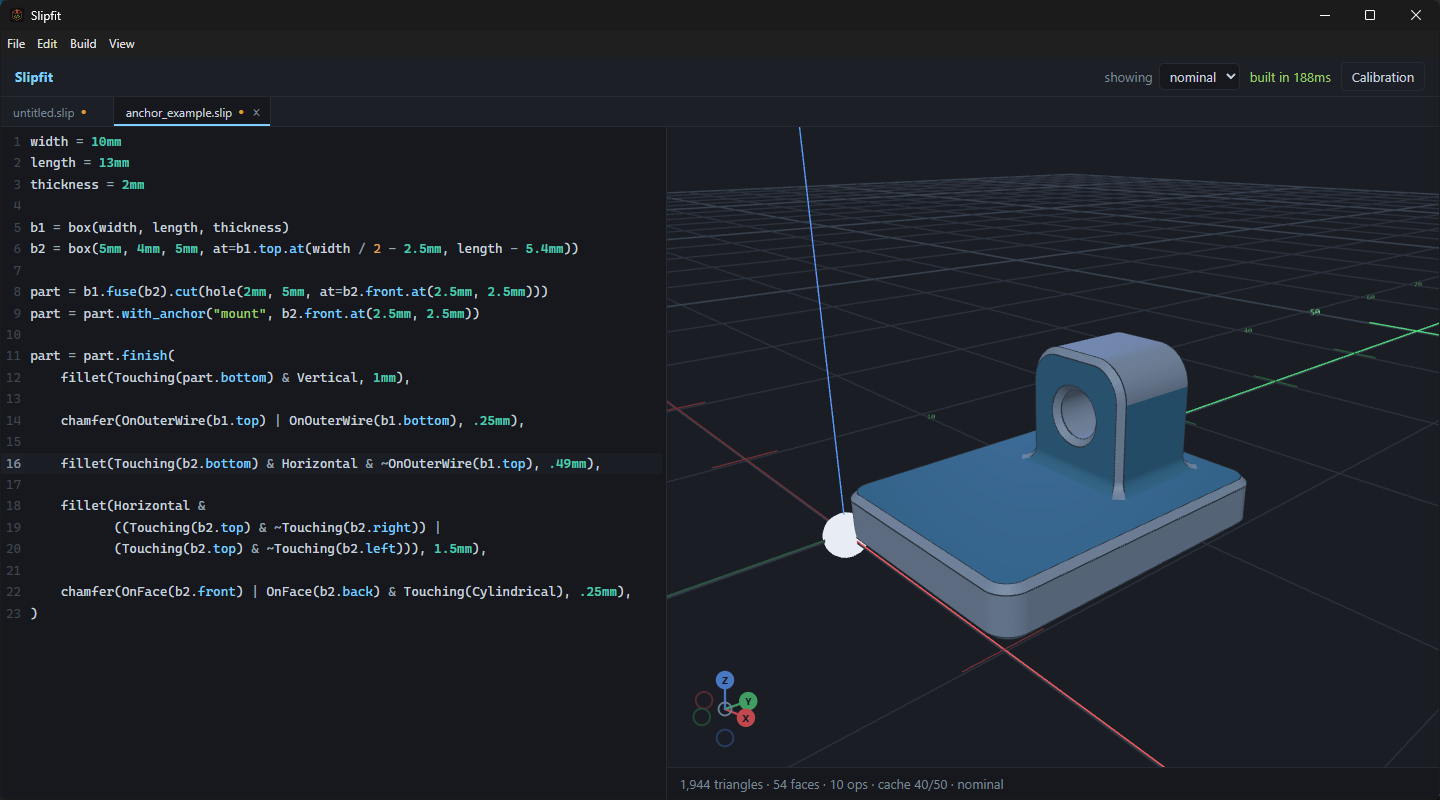Click line number 16 in the gutter
1440x800 pixels.
point(13,463)
